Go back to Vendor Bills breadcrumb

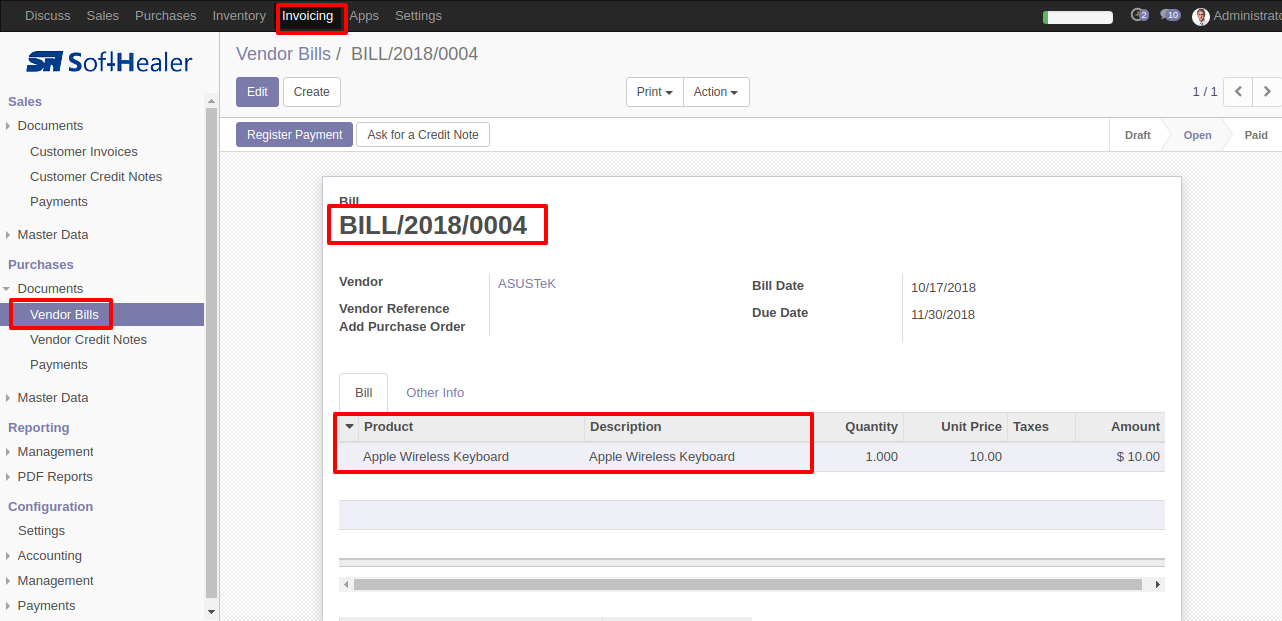click(x=283, y=54)
